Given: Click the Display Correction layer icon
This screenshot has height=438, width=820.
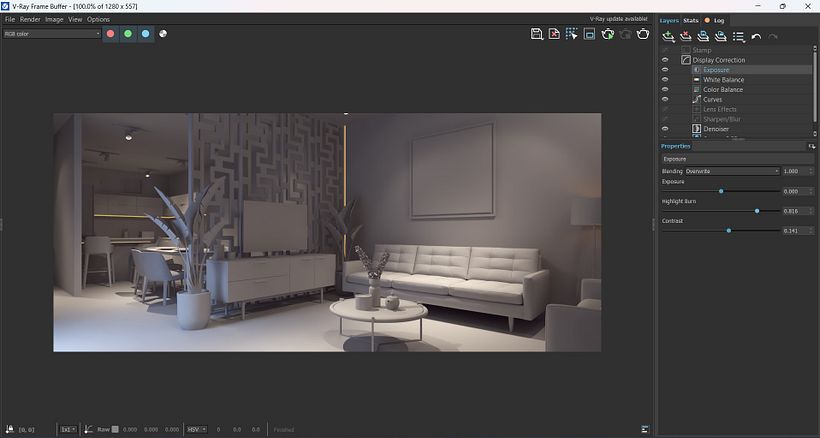Looking at the screenshot, I should pyautogui.click(x=686, y=60).
